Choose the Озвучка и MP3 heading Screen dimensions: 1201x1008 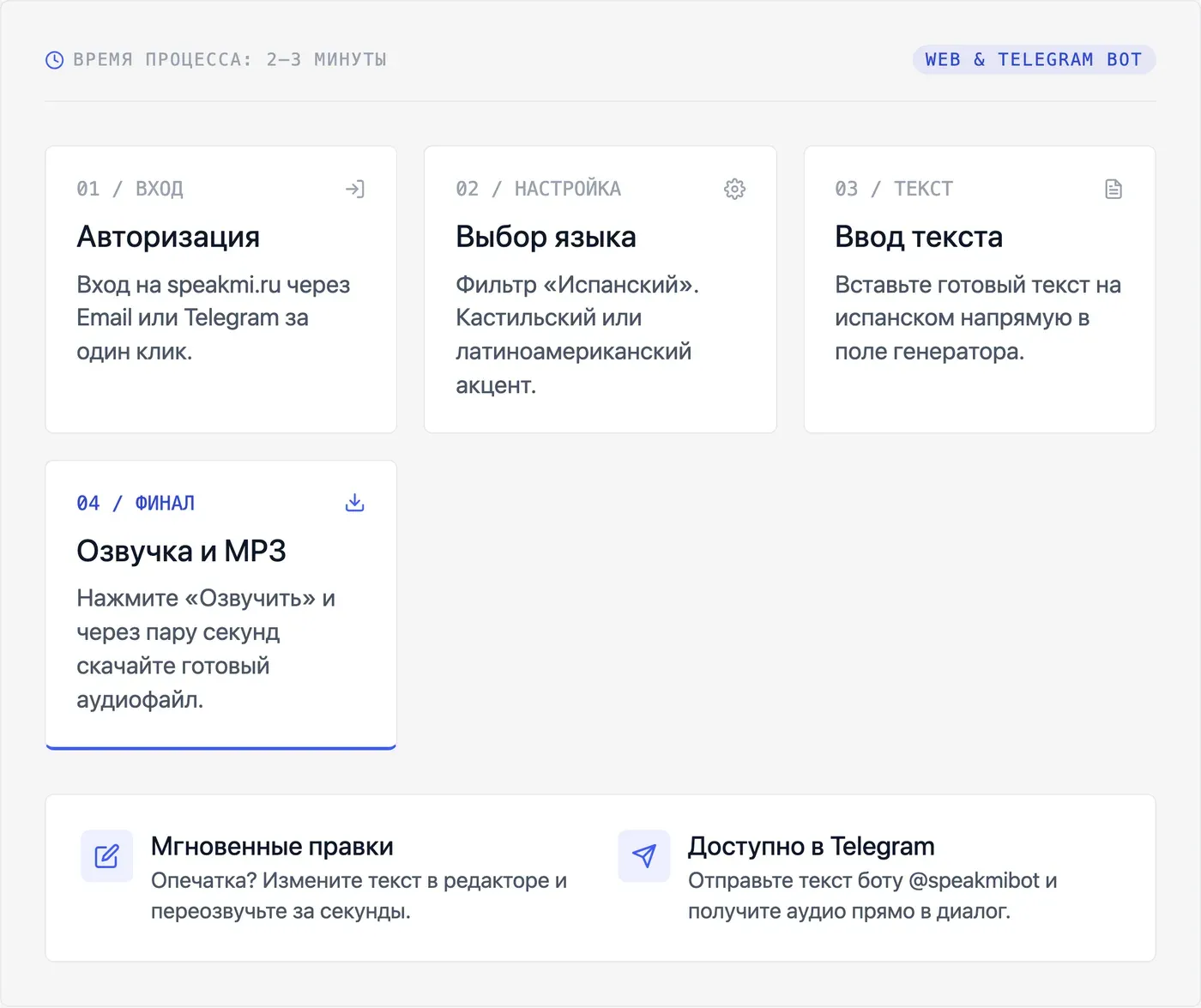181,551
